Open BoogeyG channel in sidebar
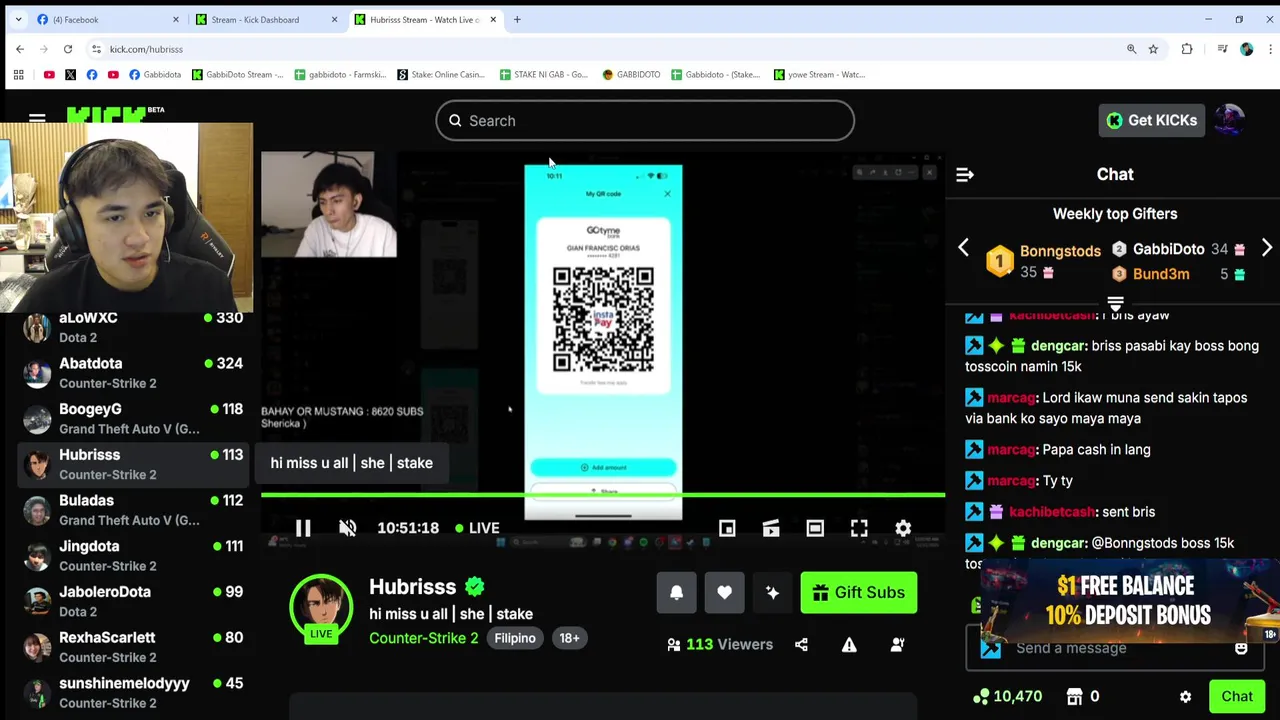The height and width of the screenshot is (720, 1280). pos(132,419)
